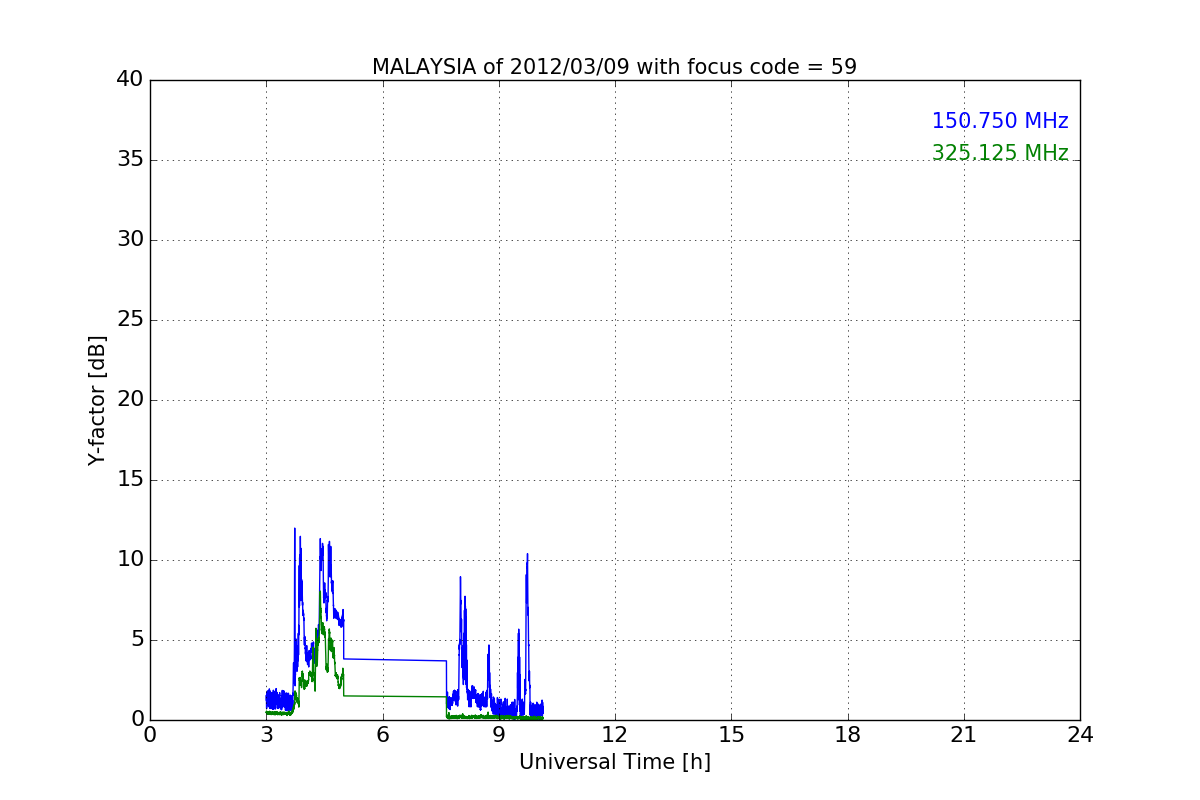Click the y-axis tick label 5
1200x800 pixels.
[137, 640]
